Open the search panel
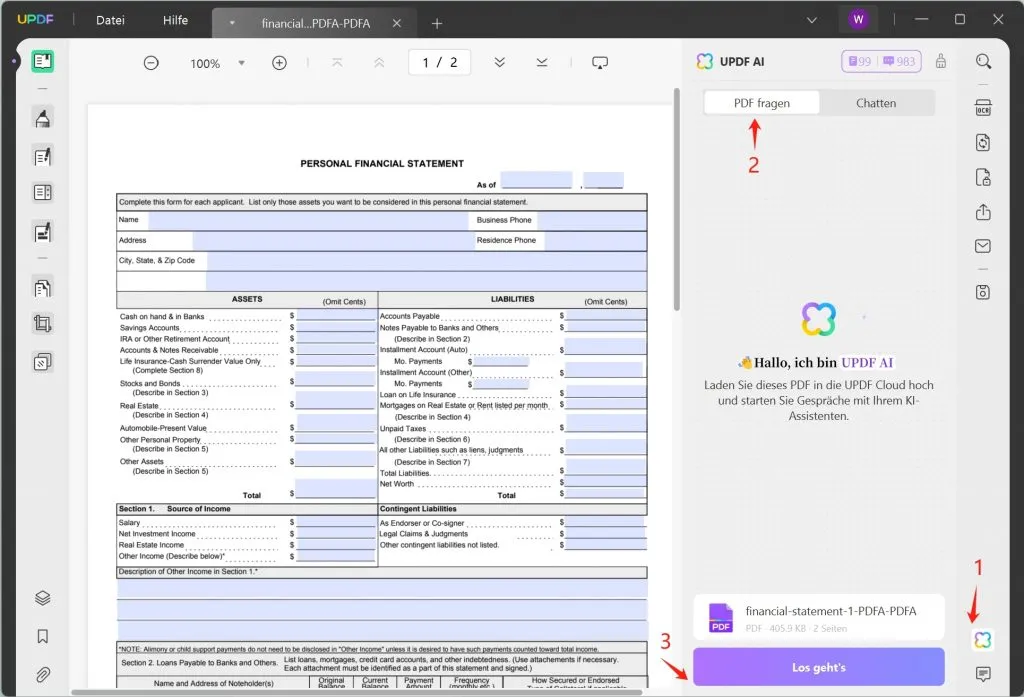This screenshot has height=697, width=1024. click(982, 61)
